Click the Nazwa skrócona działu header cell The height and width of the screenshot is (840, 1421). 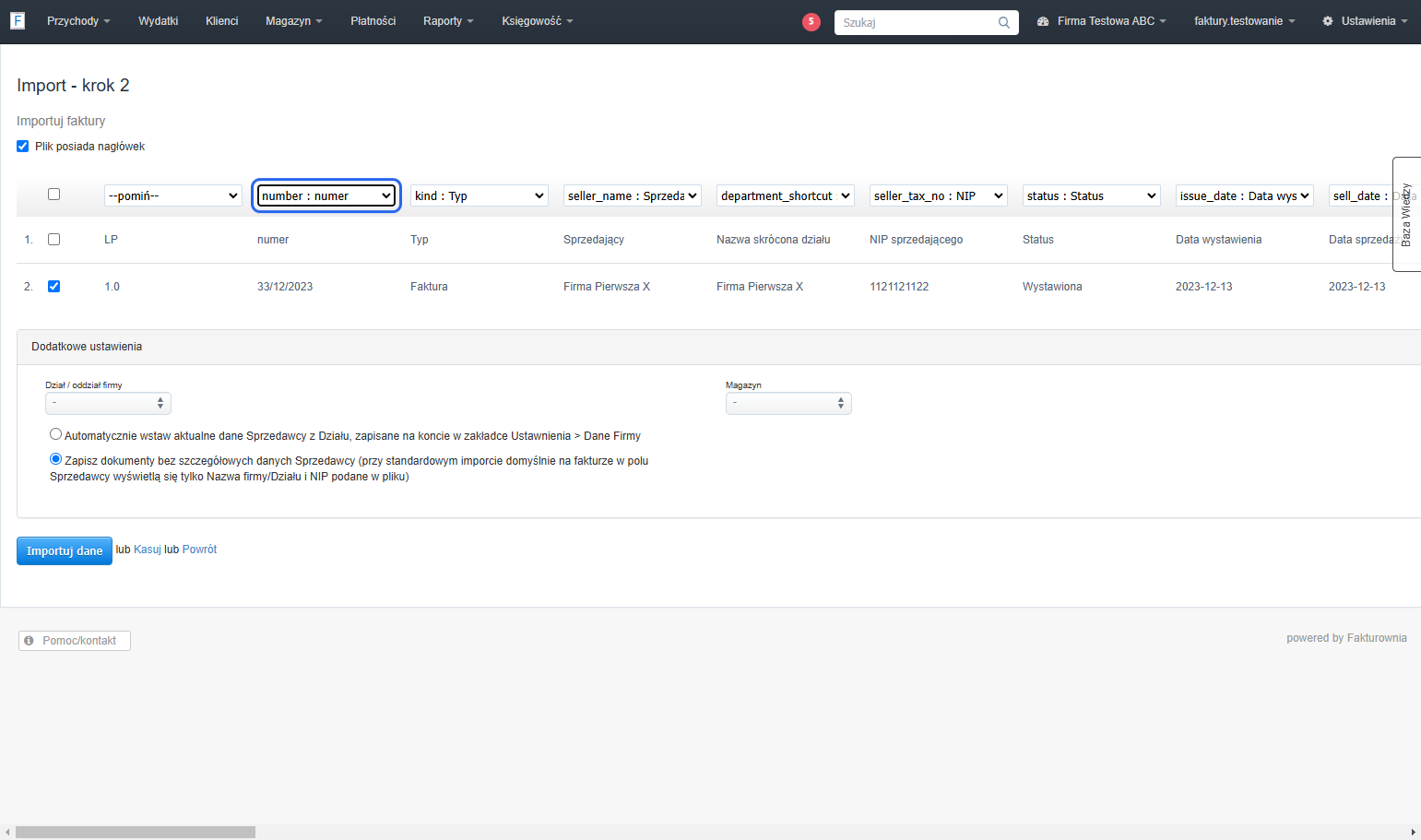[774, 240]
